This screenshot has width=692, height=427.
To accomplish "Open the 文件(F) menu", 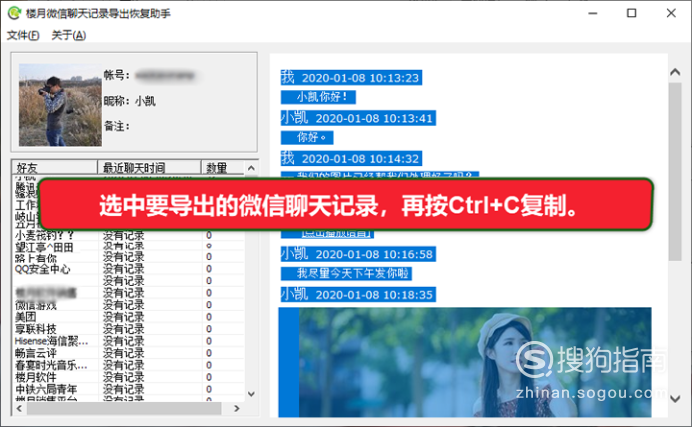I will (x=23, y=35).
